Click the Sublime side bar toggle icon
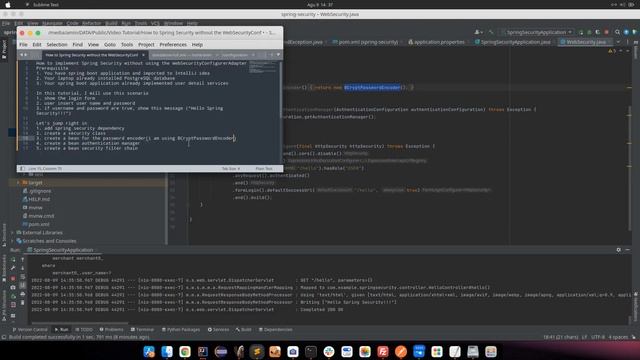 [22, 169]
